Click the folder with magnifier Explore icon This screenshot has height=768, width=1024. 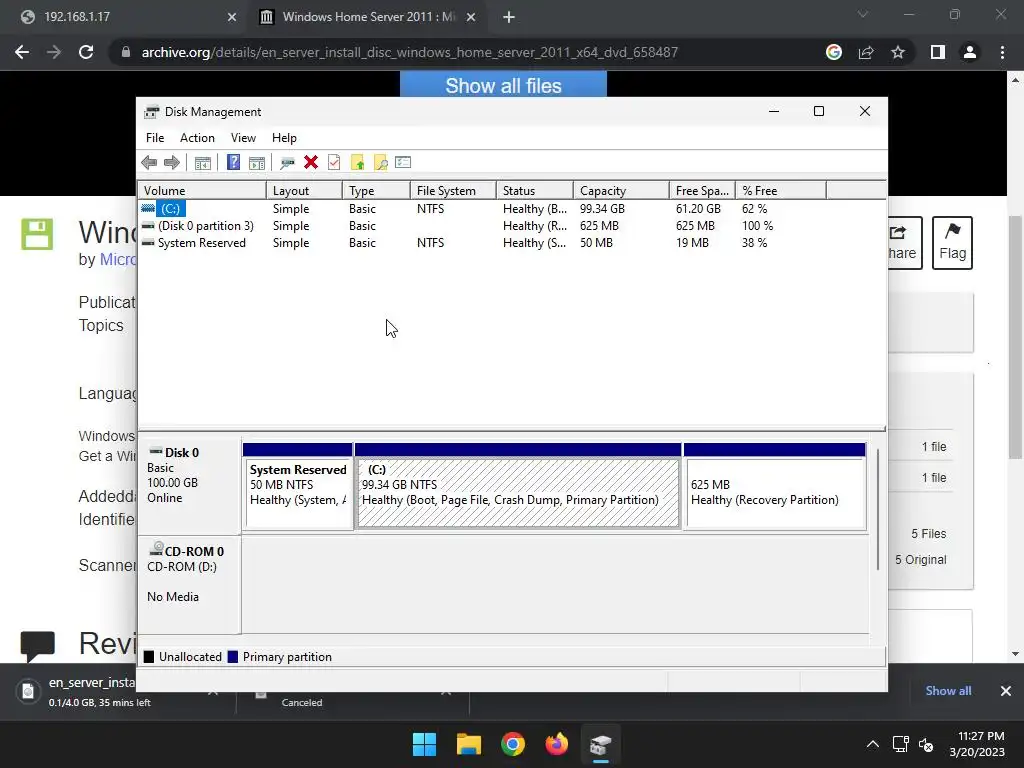coord(380,163)
